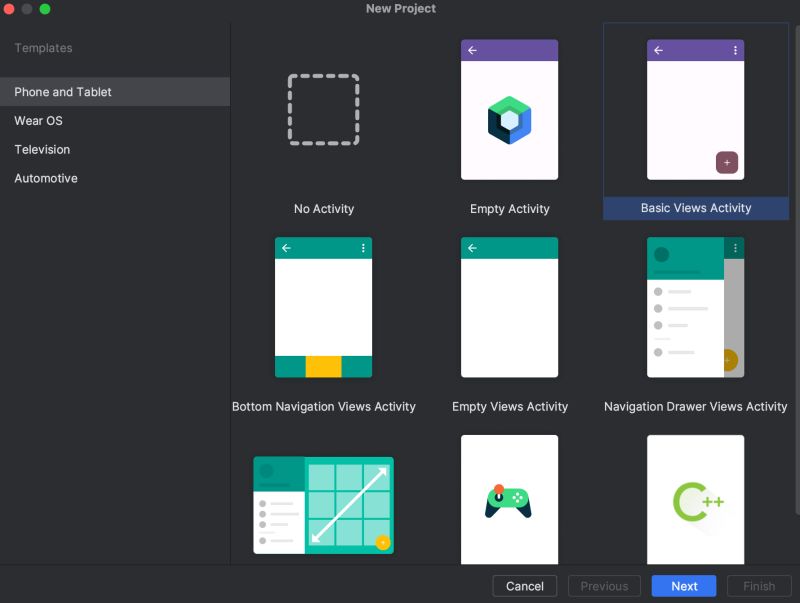800x603 pixels.
Task: Choose the Automotive templates category
Action: 115,178
